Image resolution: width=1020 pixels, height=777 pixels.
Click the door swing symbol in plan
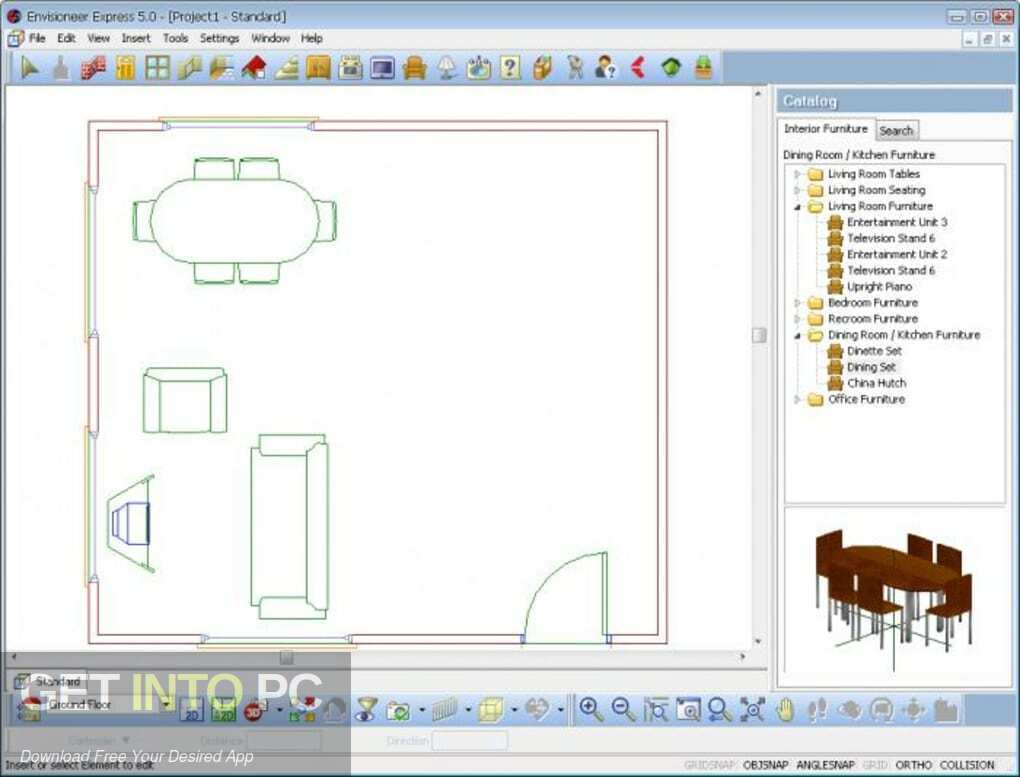(x=565, y=598)
